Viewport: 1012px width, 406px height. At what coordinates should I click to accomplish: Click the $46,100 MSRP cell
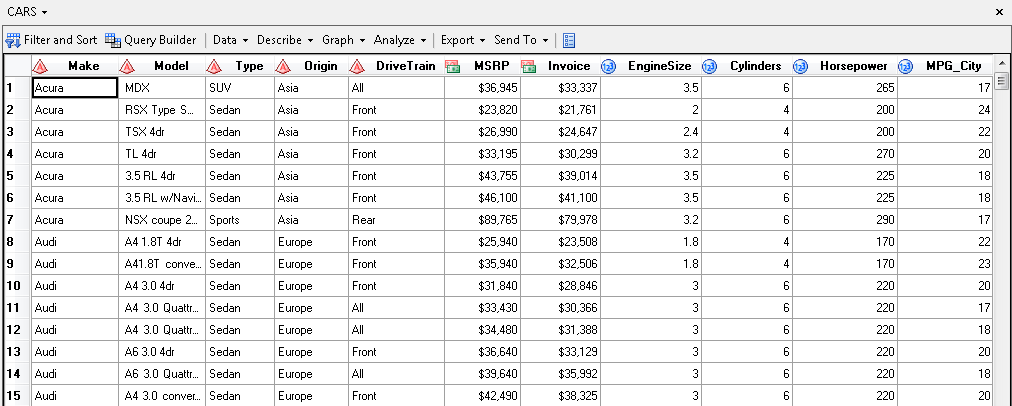(x=482, y=198)
